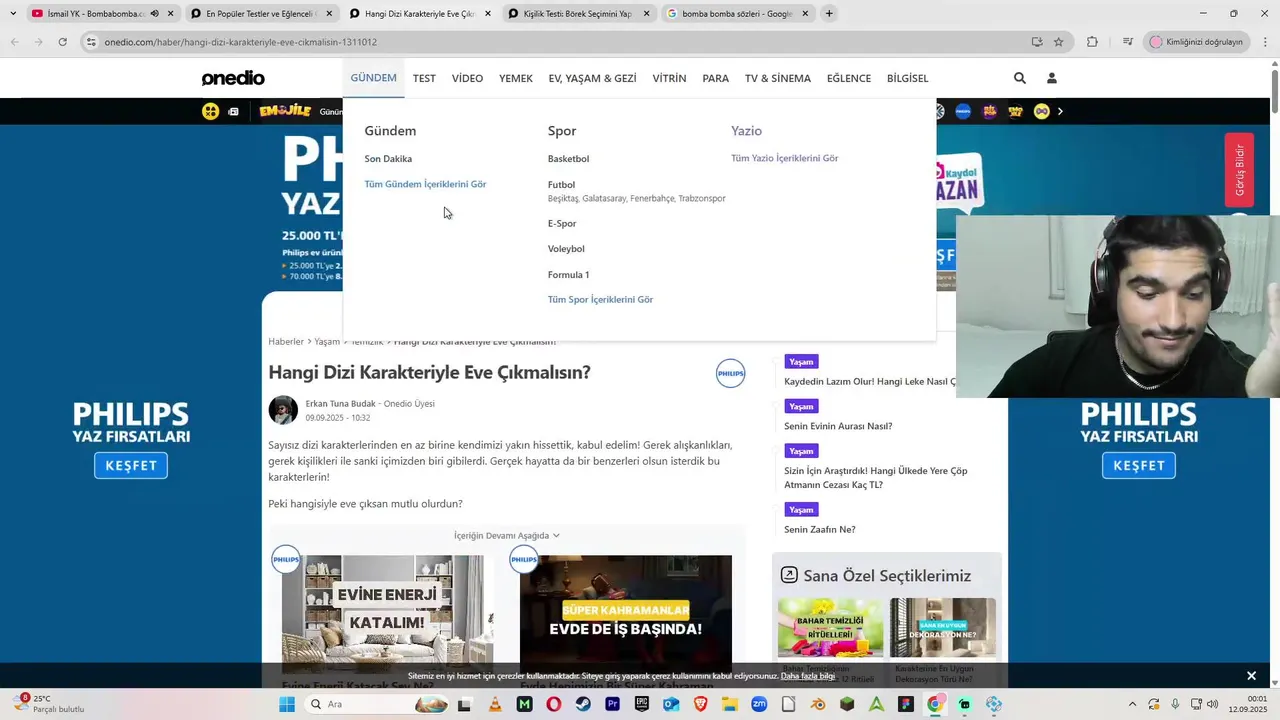Open the EĞLENCE menu

pos(849,78)
